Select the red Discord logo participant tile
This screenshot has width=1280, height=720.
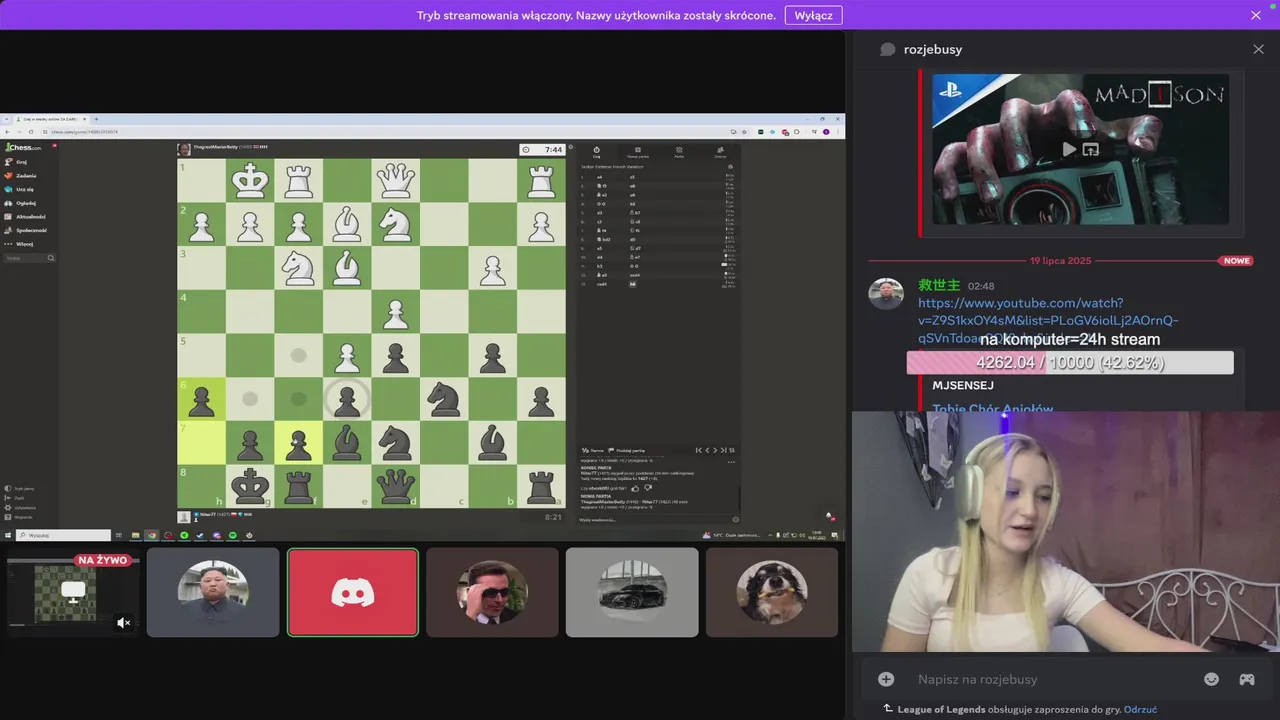[352, 592]
